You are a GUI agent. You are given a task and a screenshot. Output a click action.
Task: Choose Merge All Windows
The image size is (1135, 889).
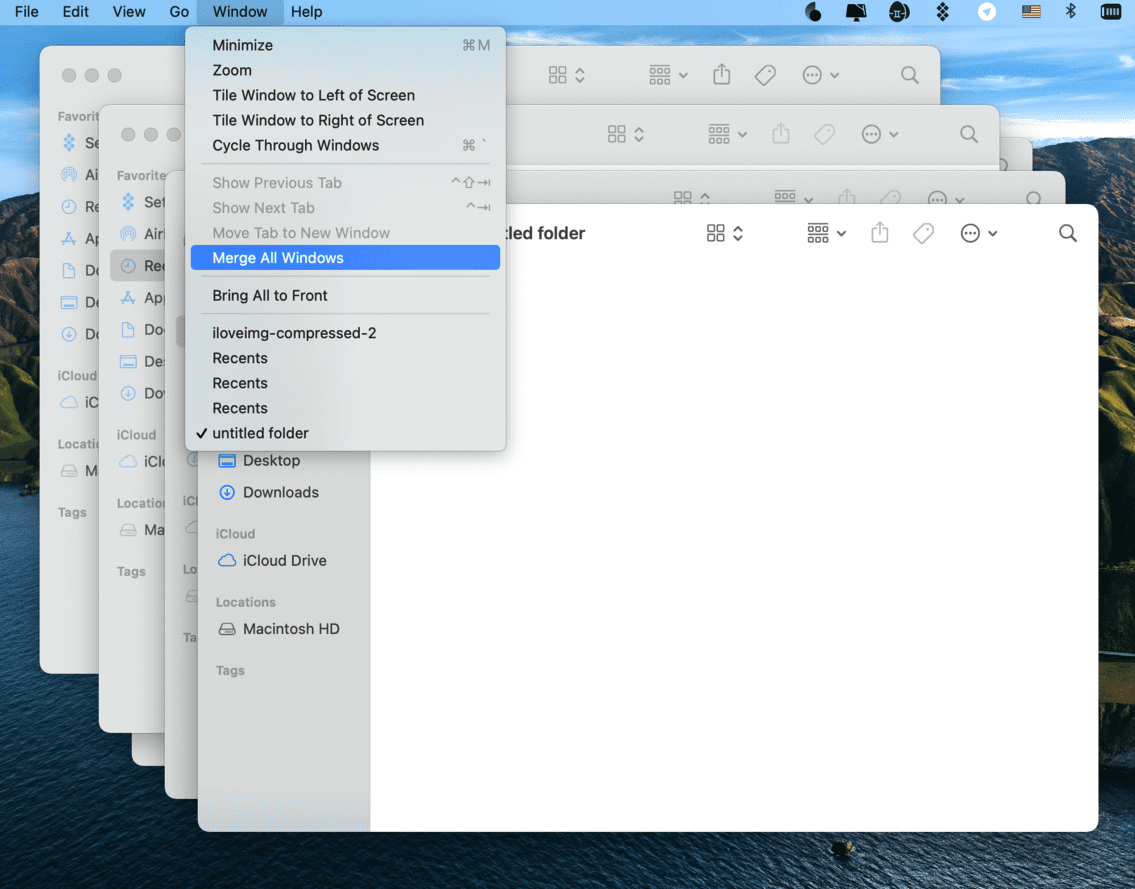point(345,258)
